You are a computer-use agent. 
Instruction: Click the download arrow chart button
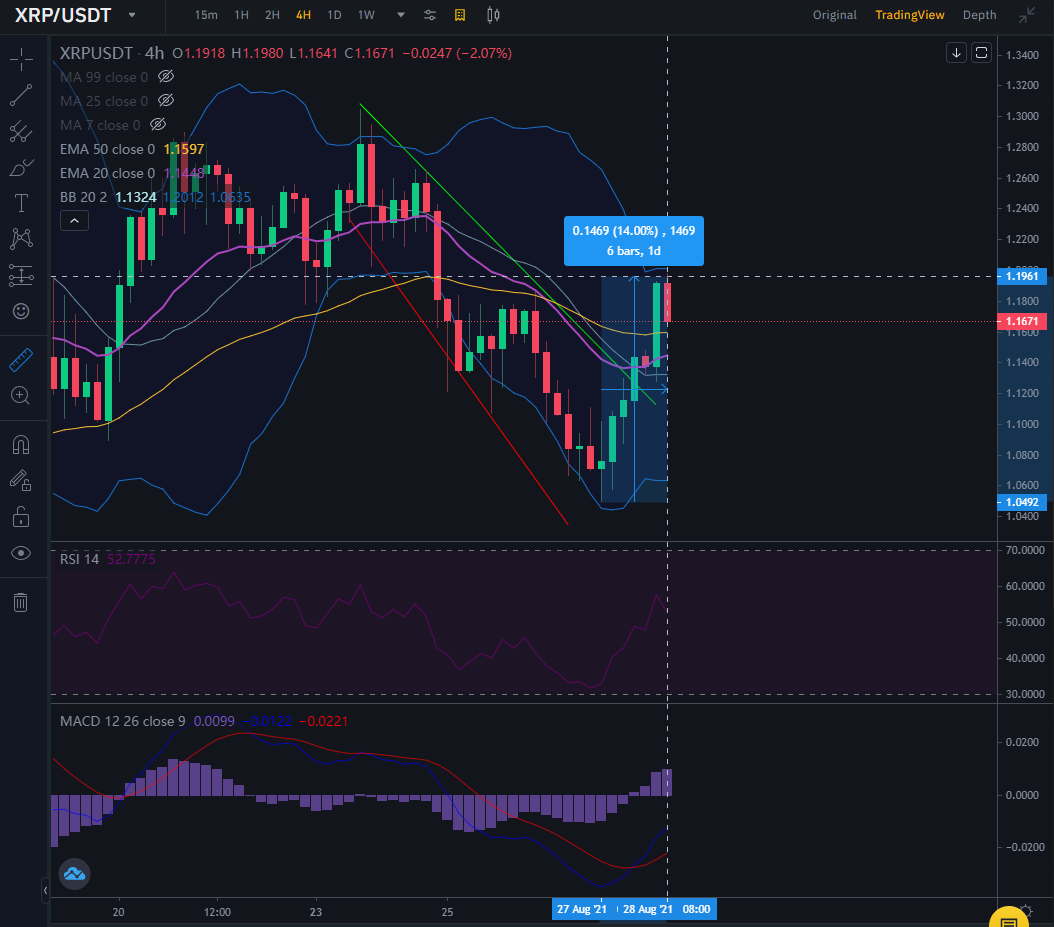tap(957, 52)
